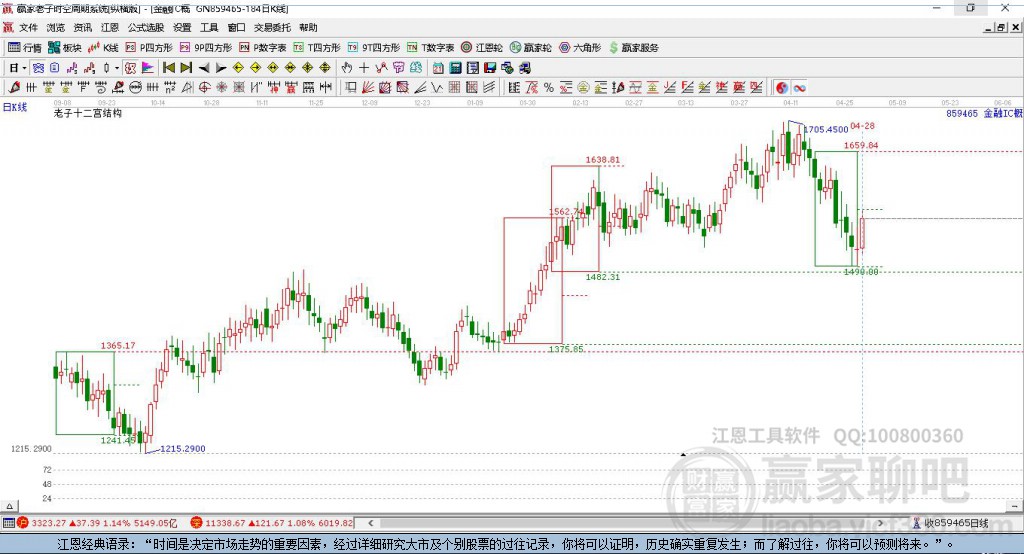Open the 文件 menu
Viewport: 1024px width, 554px height.
29,27
